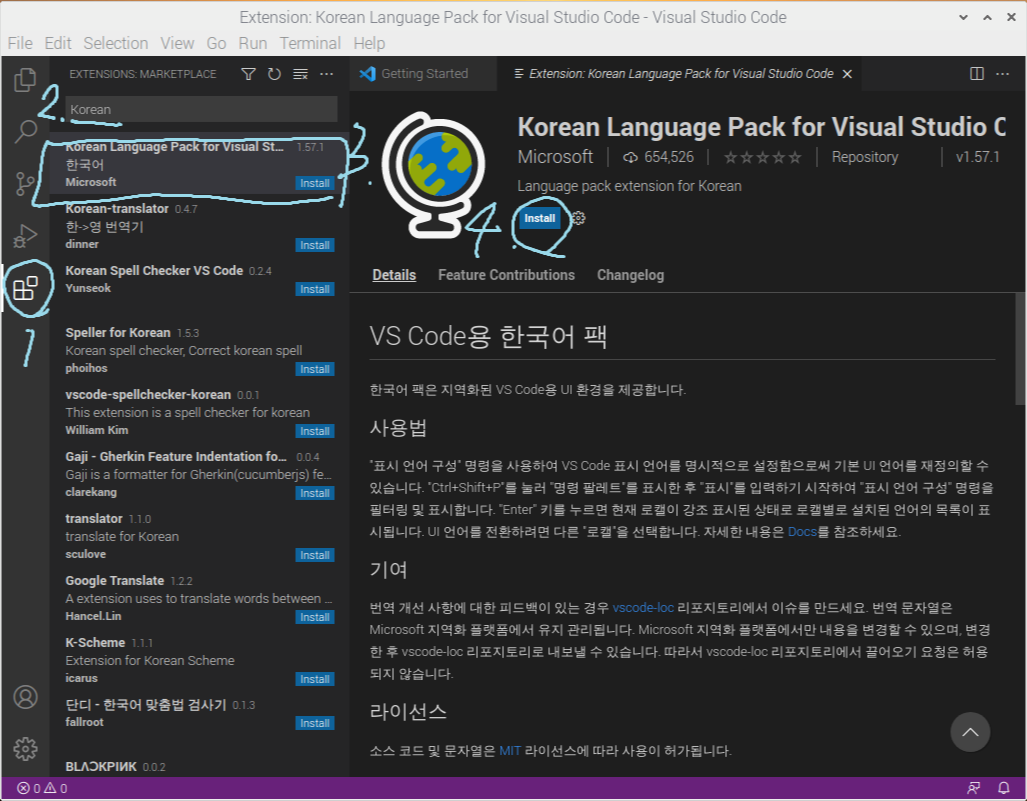Open the vscode-loc repository link

coord(643,608)
